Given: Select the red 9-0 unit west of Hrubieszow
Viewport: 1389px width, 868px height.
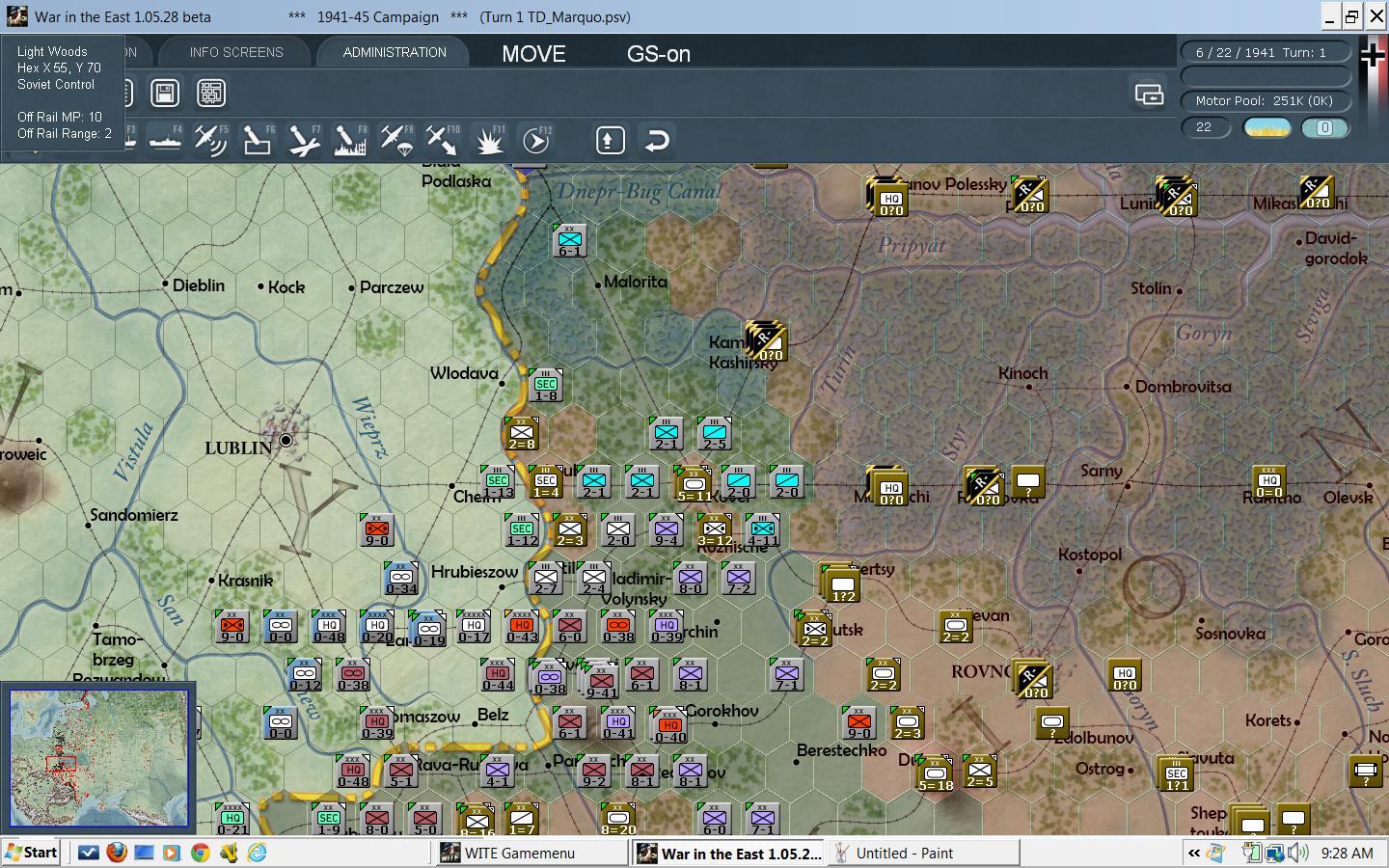Looking at the screenshot, I should (x=377, y=530).
